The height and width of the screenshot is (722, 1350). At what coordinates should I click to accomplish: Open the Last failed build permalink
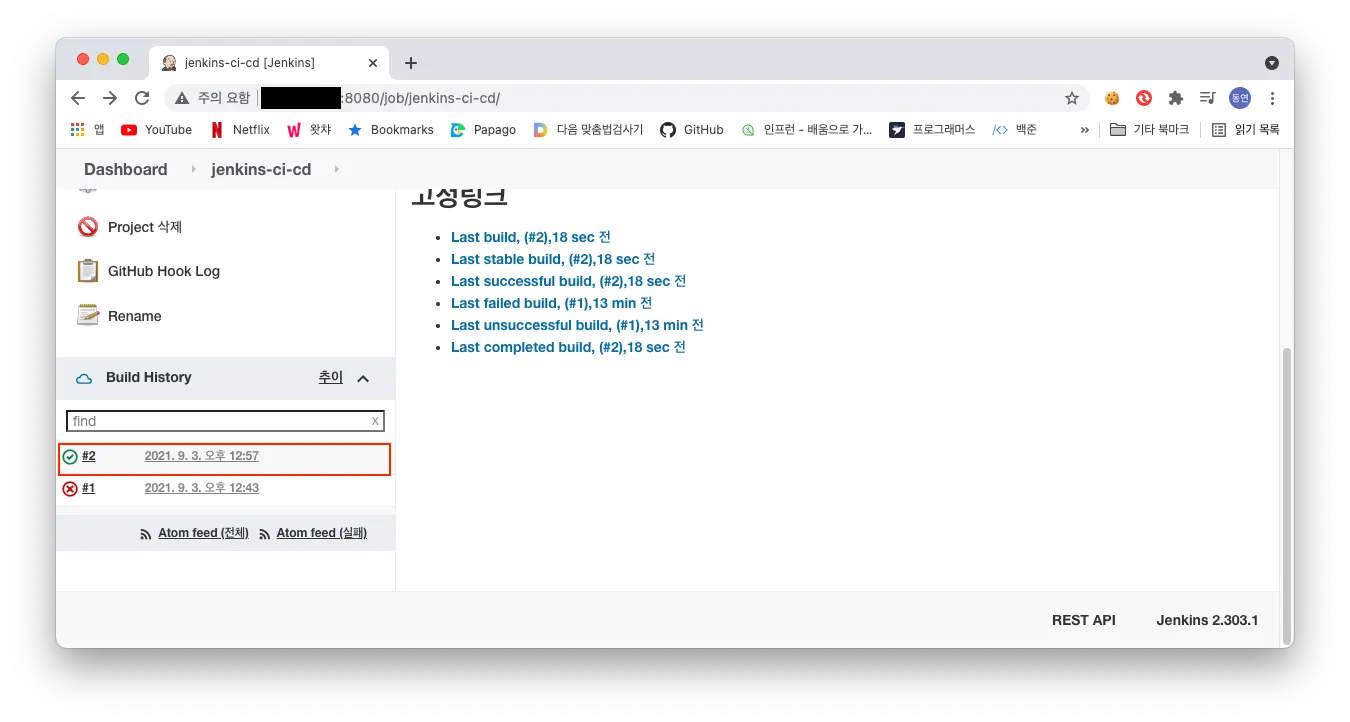552,303
